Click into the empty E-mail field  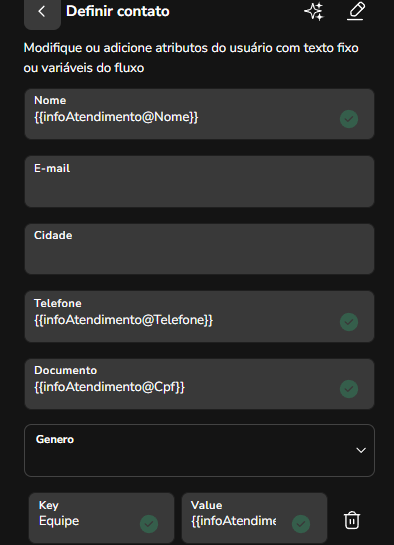pos(199,181)
